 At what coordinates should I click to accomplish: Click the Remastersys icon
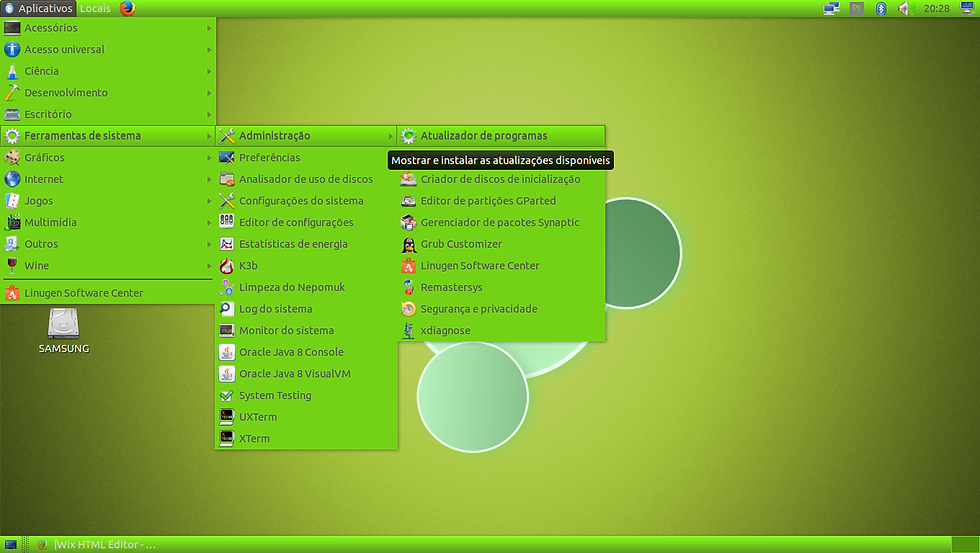click(x=409, y=287)
